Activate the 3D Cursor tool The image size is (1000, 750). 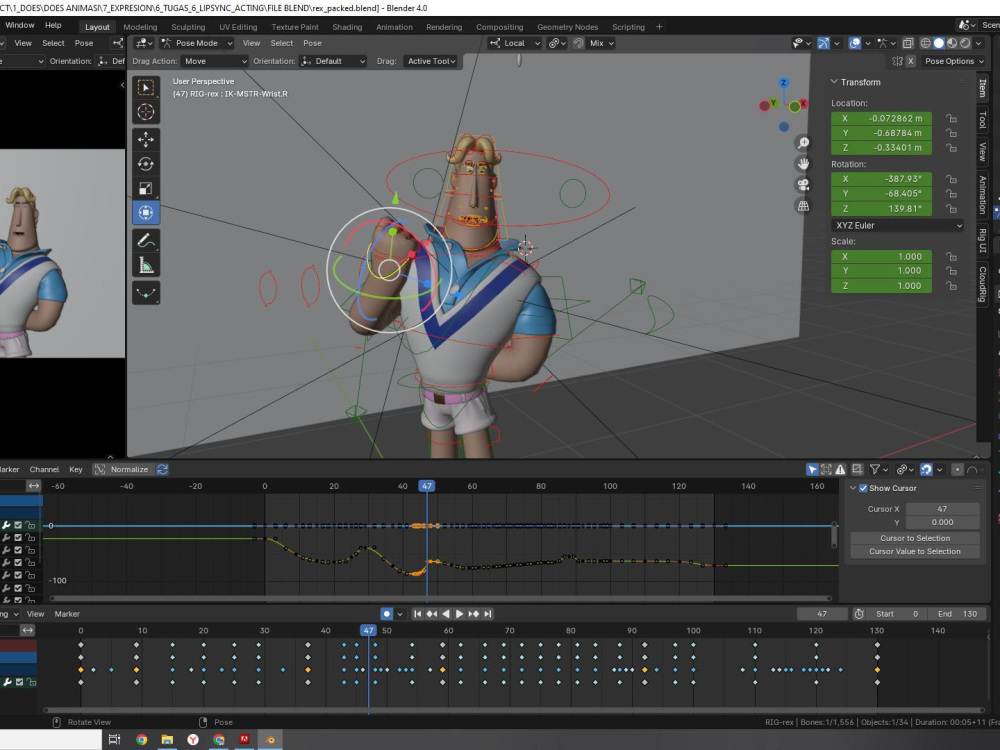tap(146, 112)
